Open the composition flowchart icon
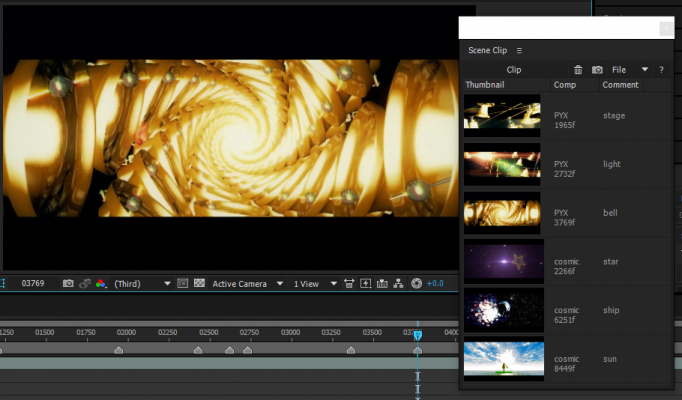Viewport: 682px width, 400px height. [x=400, y=284]
